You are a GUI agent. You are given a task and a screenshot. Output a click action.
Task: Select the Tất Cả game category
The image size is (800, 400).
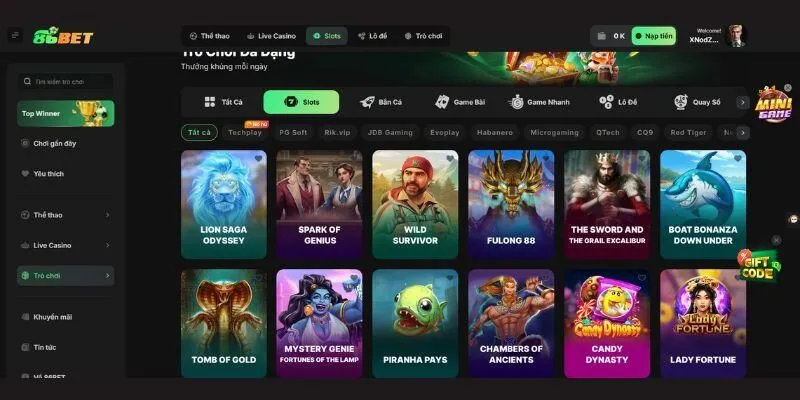coord(223,102)
